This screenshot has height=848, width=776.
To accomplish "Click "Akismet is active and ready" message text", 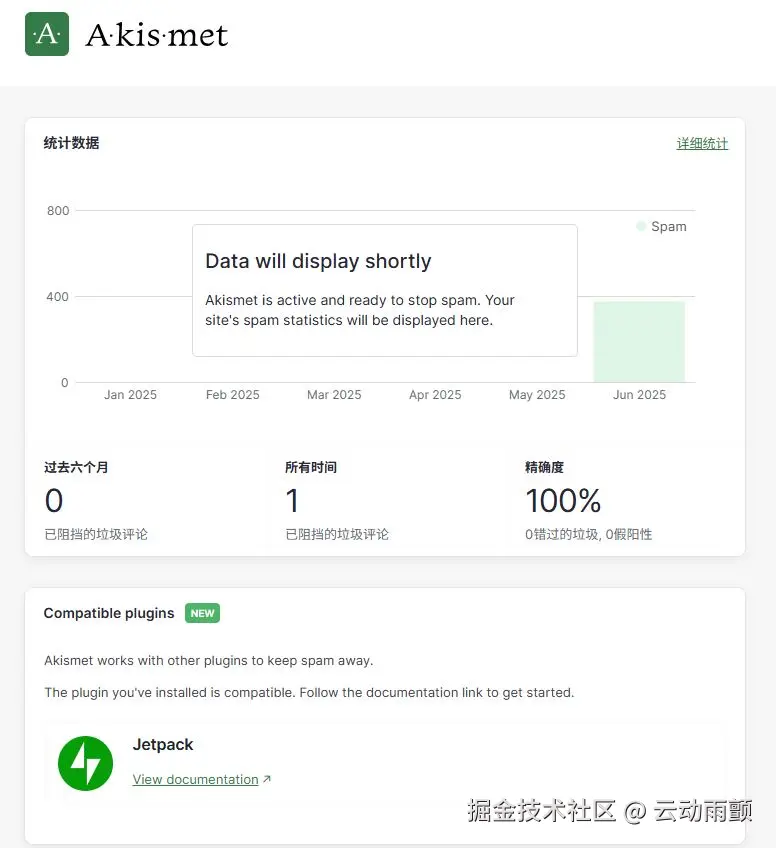I will click(x=360, y=310).
